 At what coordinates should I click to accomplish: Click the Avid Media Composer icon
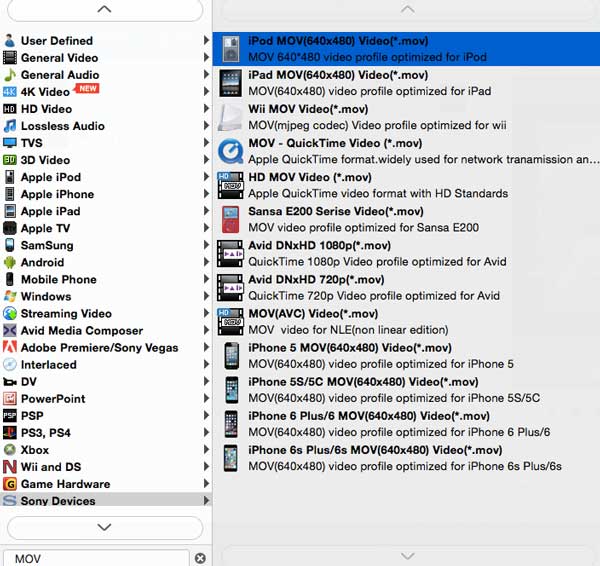10,330
